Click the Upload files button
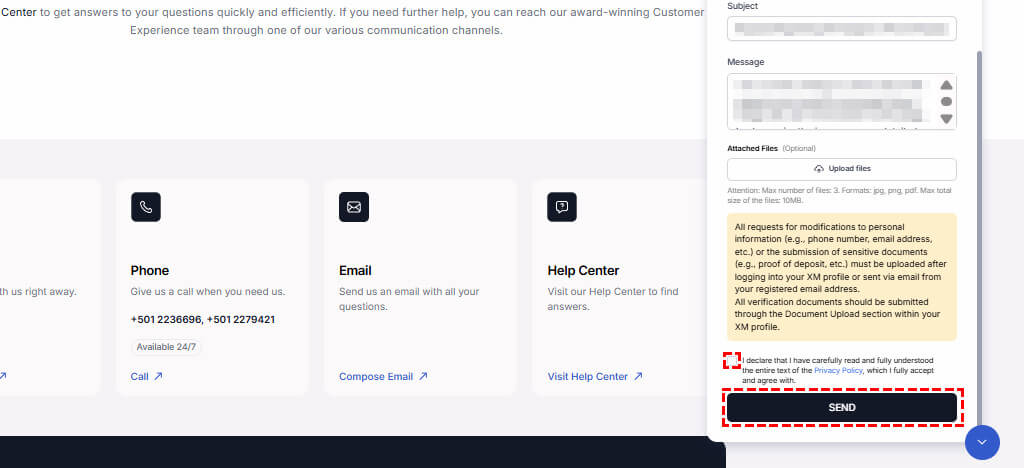The image size is (1024, 468). (x=842, y=169)
